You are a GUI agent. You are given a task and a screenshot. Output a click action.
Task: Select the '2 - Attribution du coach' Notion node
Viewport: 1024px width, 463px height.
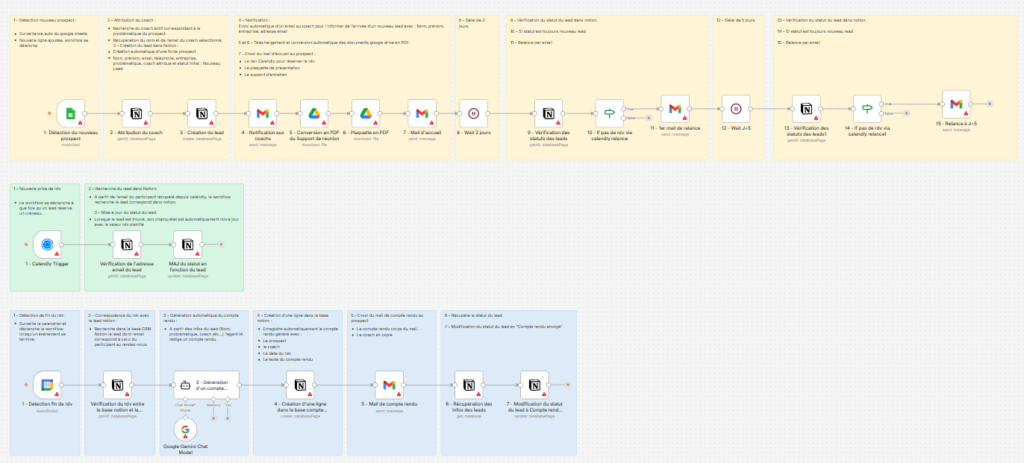[x=136, y=111]
